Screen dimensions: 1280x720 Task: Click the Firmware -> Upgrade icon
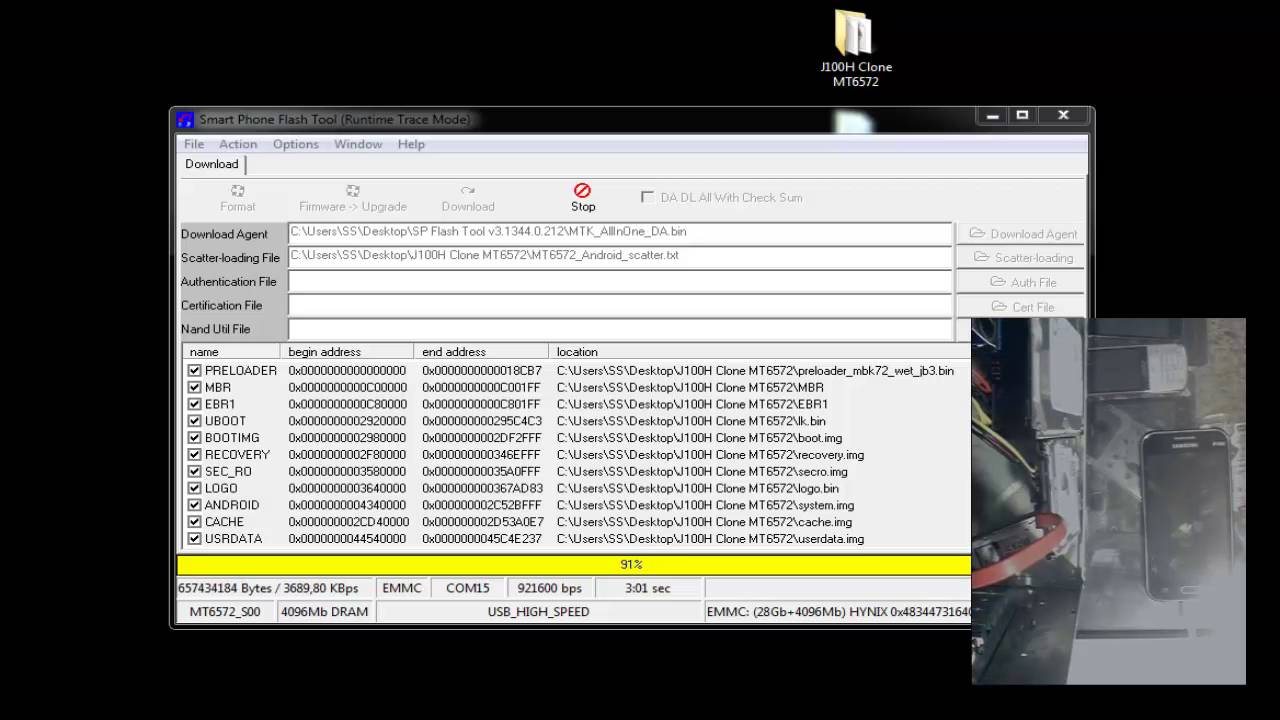click(352, 197)
